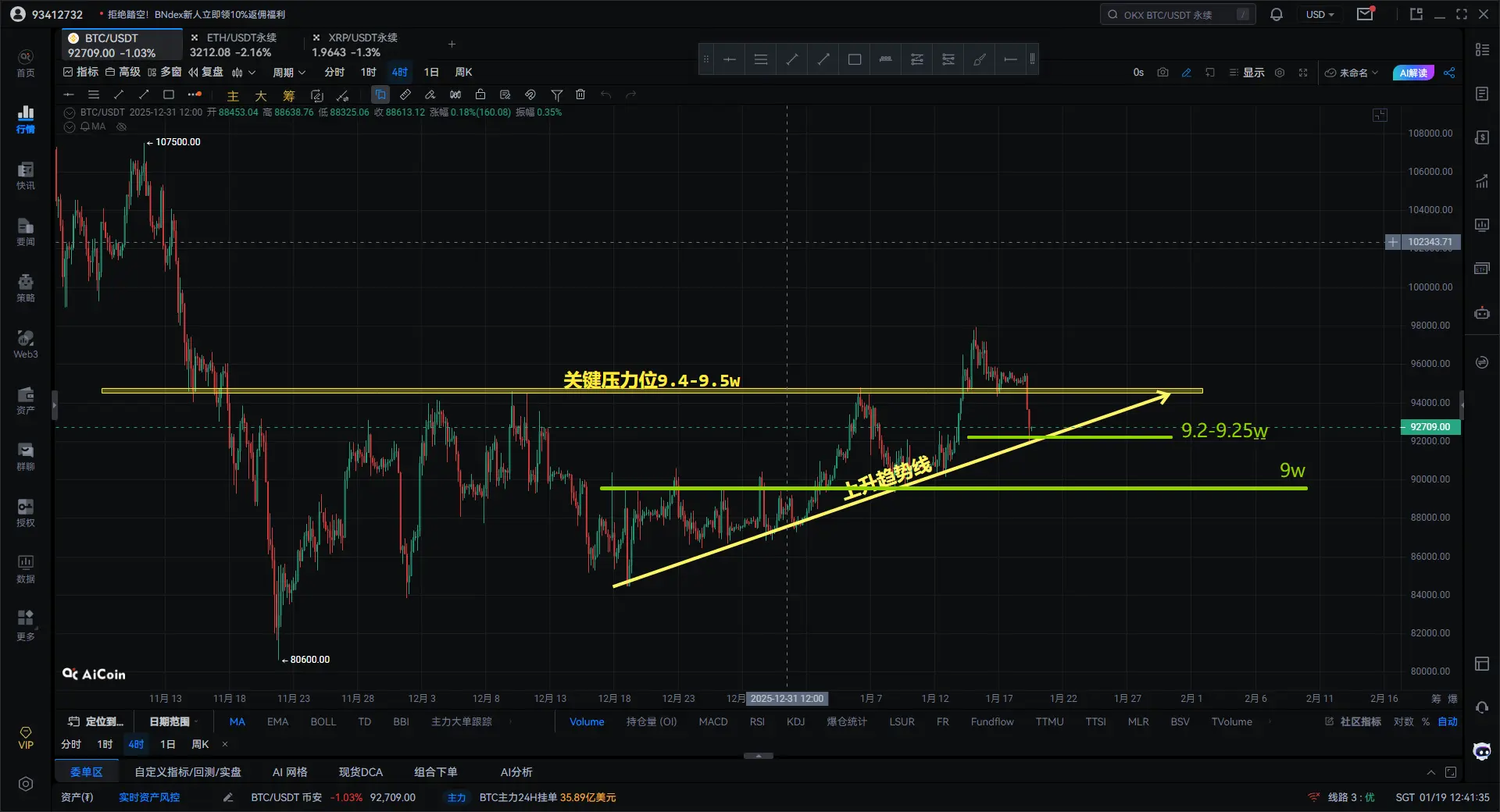The width and height of the screenshot is (1500, 812).
Task: Toggle the Volume sub-indicator
Action: (x=587, y=721)
